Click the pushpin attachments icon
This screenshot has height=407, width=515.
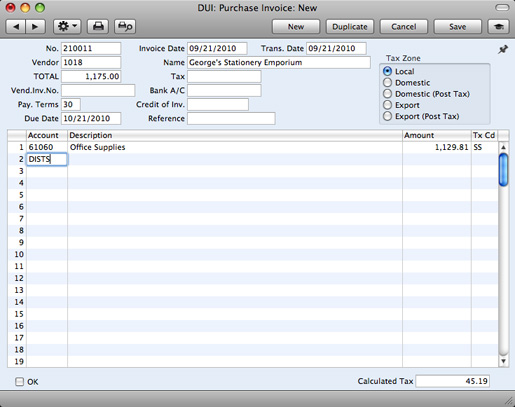coord(503,50)
